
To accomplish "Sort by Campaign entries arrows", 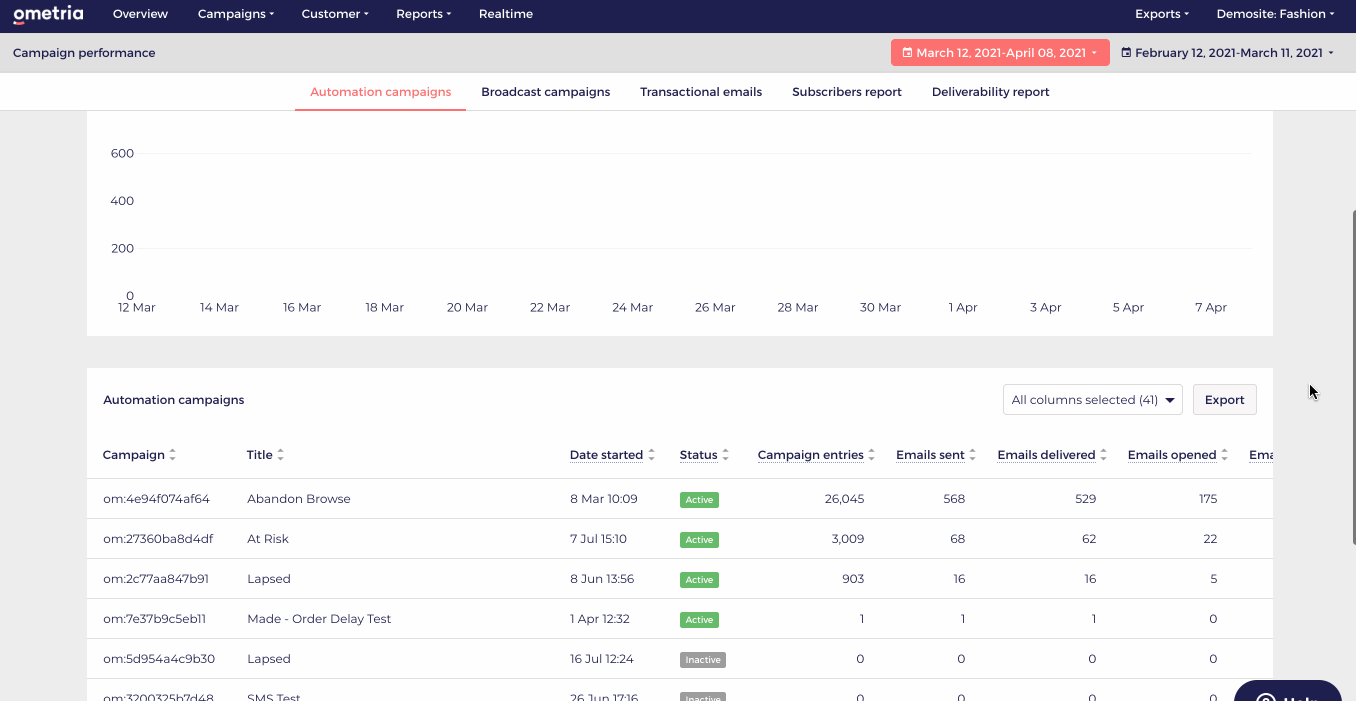I will point(872,455).
